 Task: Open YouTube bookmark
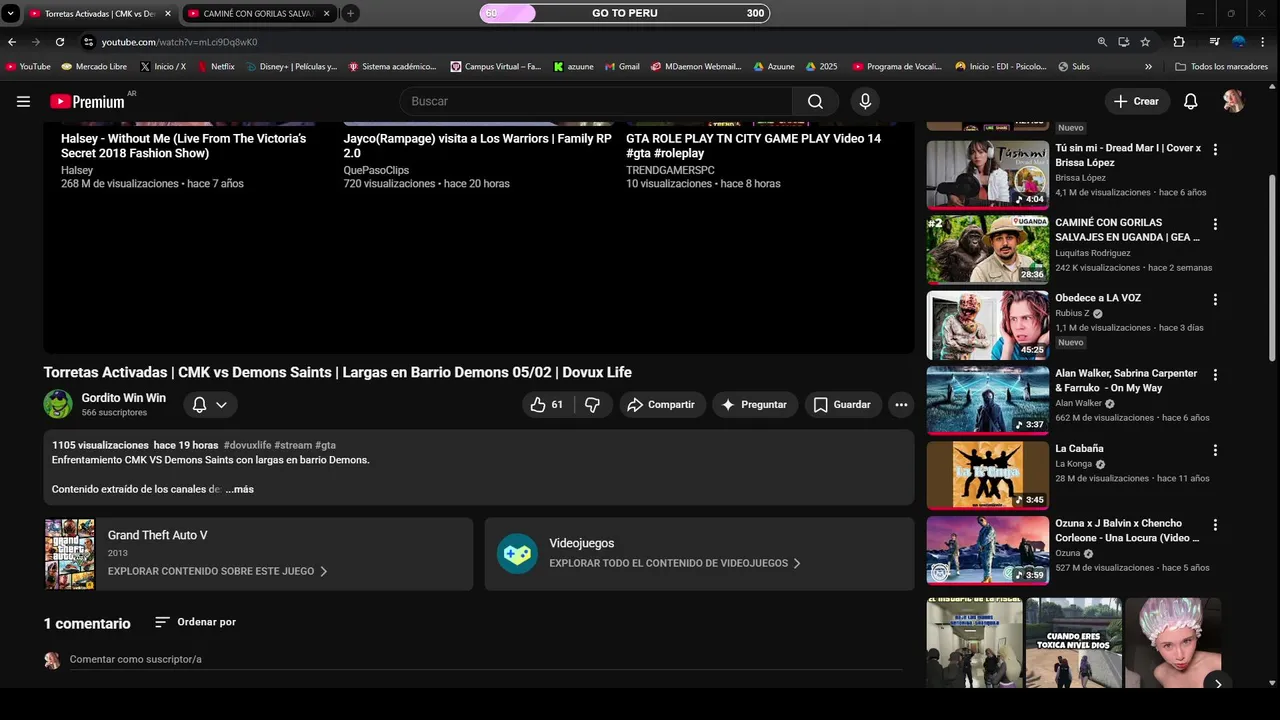pos(28,67)
